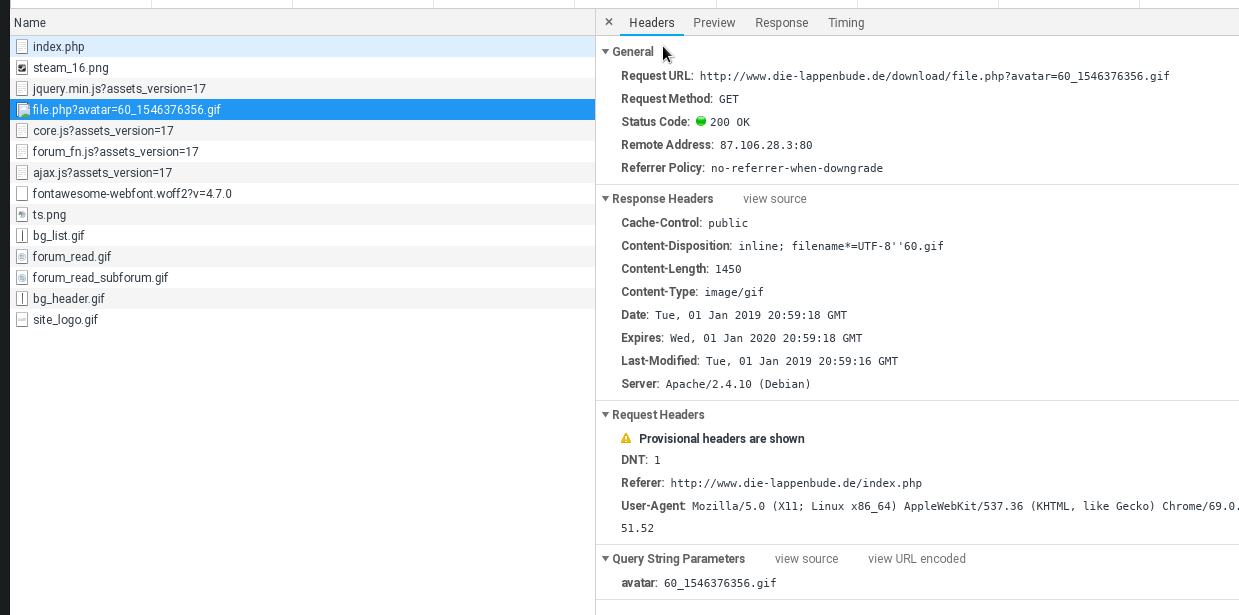Switch to the Preview tab

714,23
